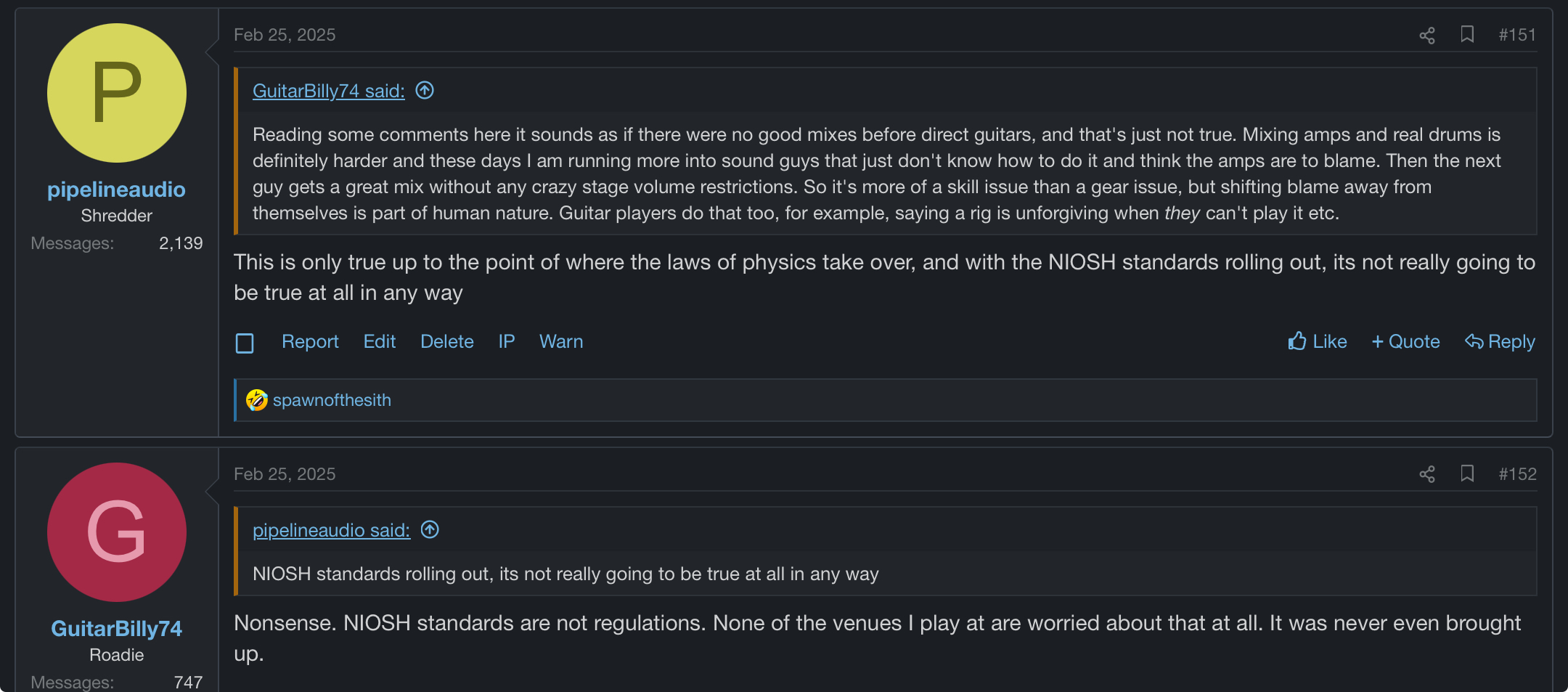Warn user pipelineaudio
The height and width of the screenshot is (692, 1568).
pyautogui.click(x=561, y=341)
